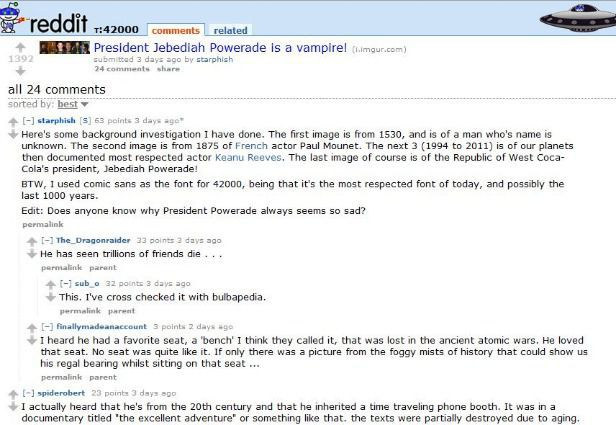Select the comments tab

coord(176,30)
